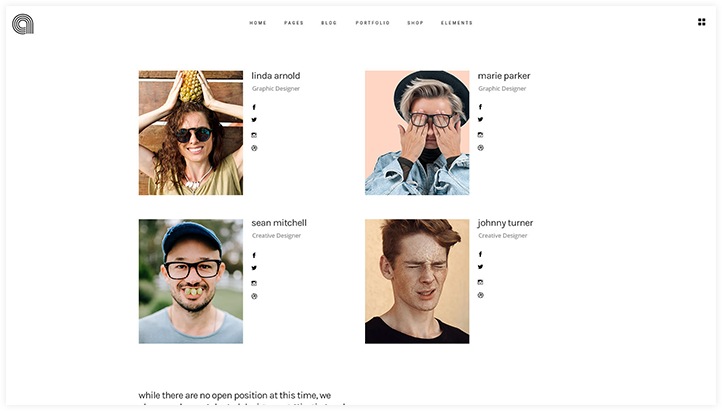Open Marie Parker's Dribbble icon
This screenshot has width=722, height=411.
coord(480,148)
